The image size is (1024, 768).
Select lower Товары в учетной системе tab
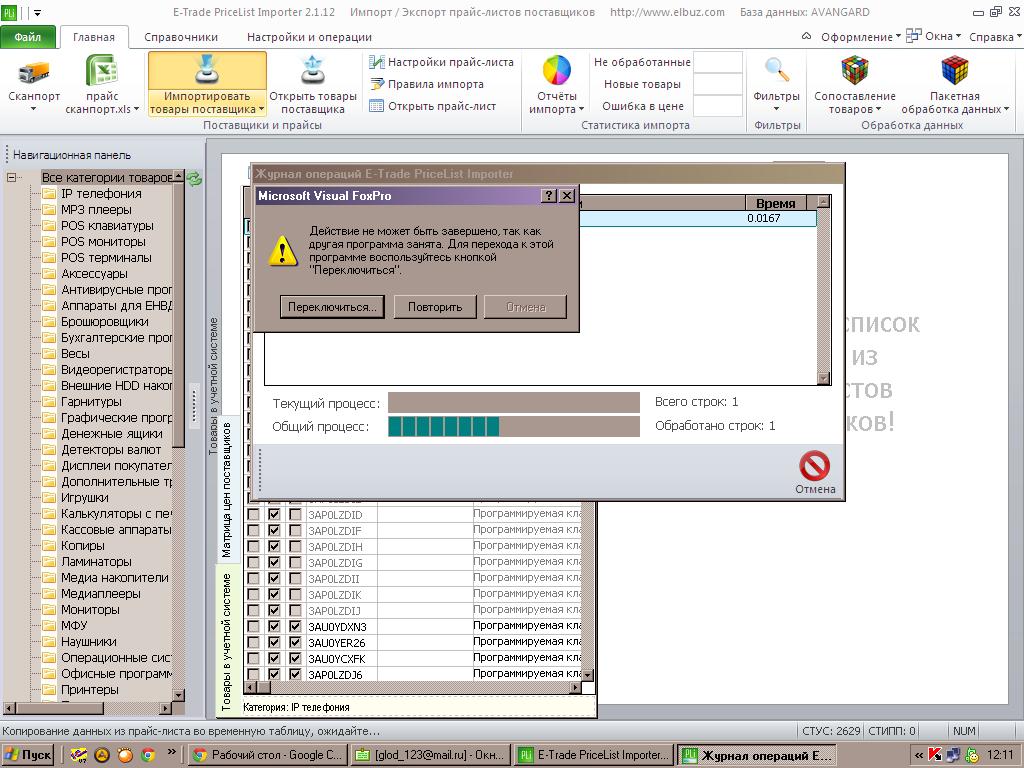(227, 641)
